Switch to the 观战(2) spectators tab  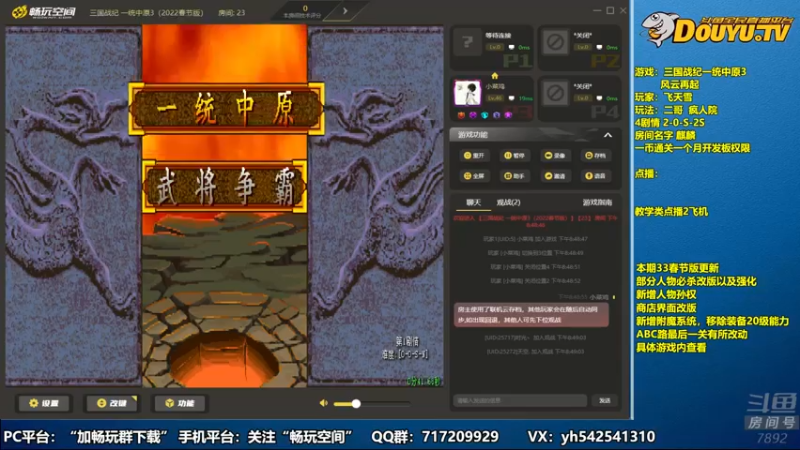508,203
